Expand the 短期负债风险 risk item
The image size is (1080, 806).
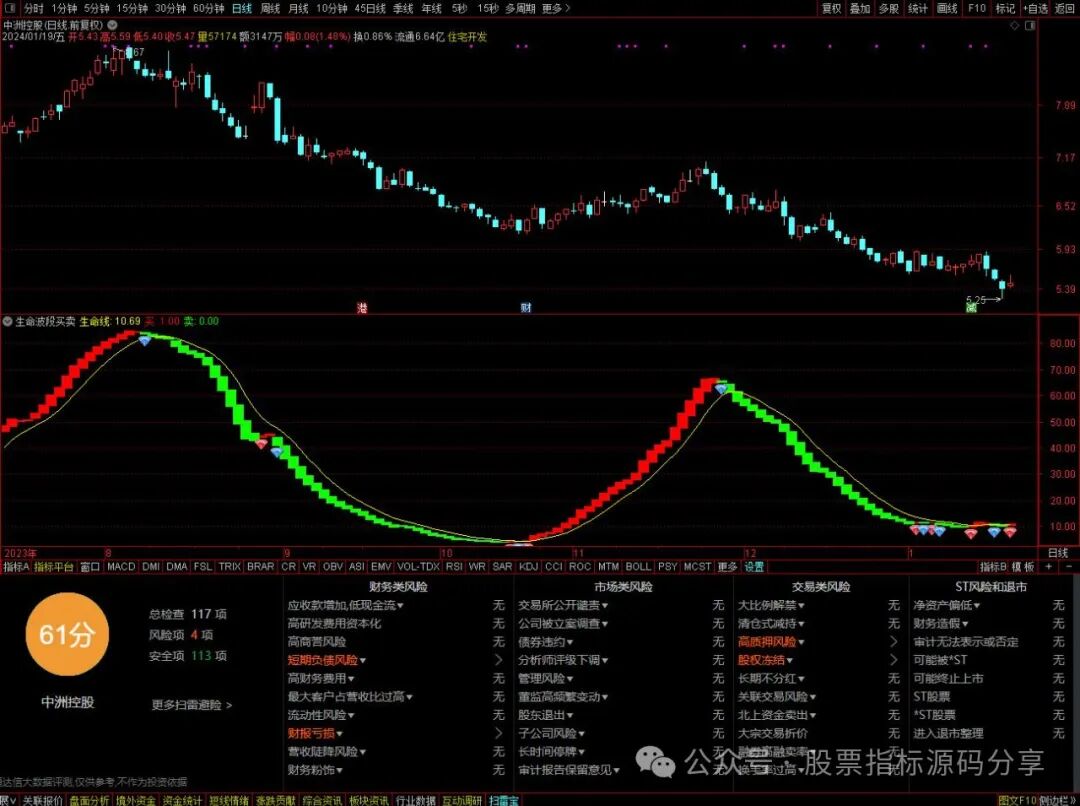(326, 660)
